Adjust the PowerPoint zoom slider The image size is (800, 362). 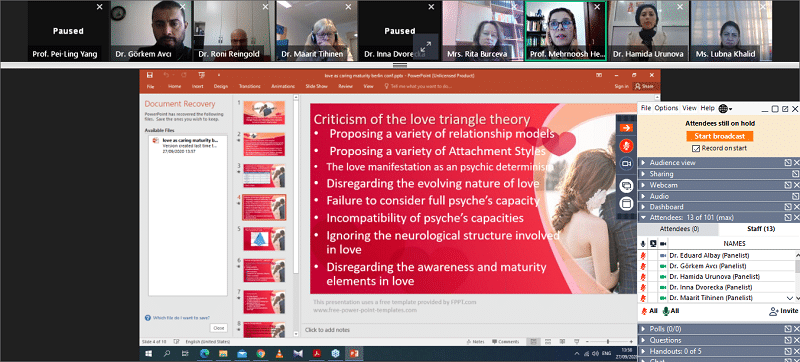(608, 342)
